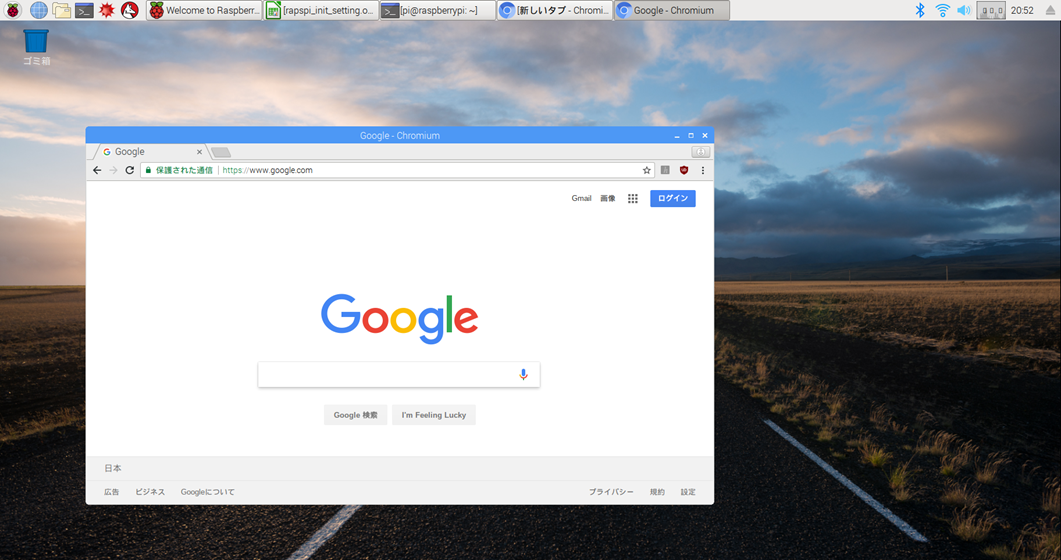
Task: Click I'm Feeling Lucky button
Action: 434,415
